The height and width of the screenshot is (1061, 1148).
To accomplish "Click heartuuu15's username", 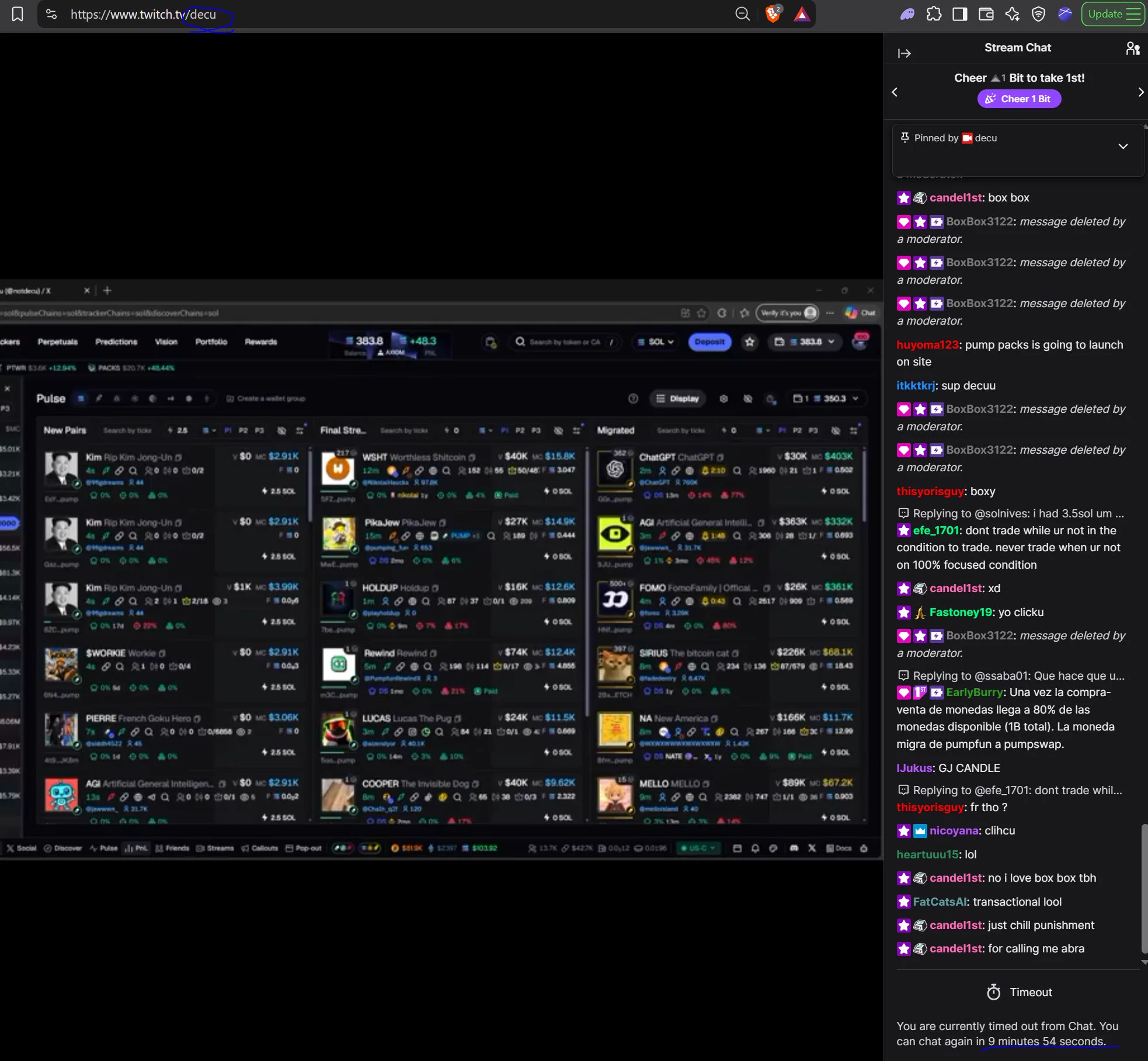I will [927, 854].
